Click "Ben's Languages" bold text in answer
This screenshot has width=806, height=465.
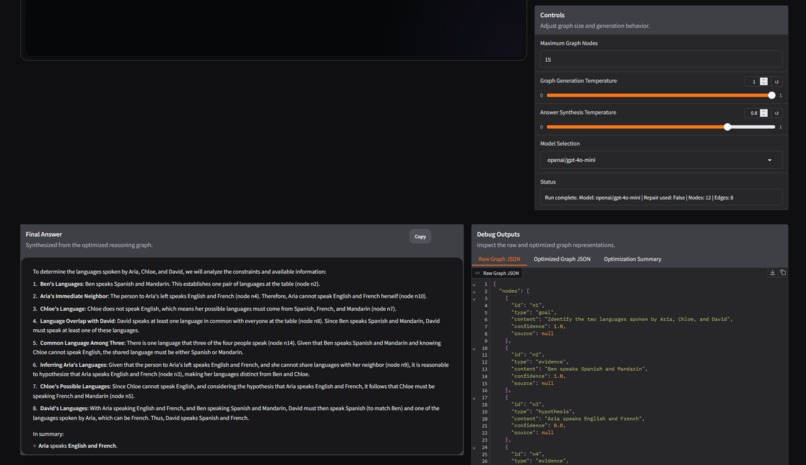click(62, 284)
